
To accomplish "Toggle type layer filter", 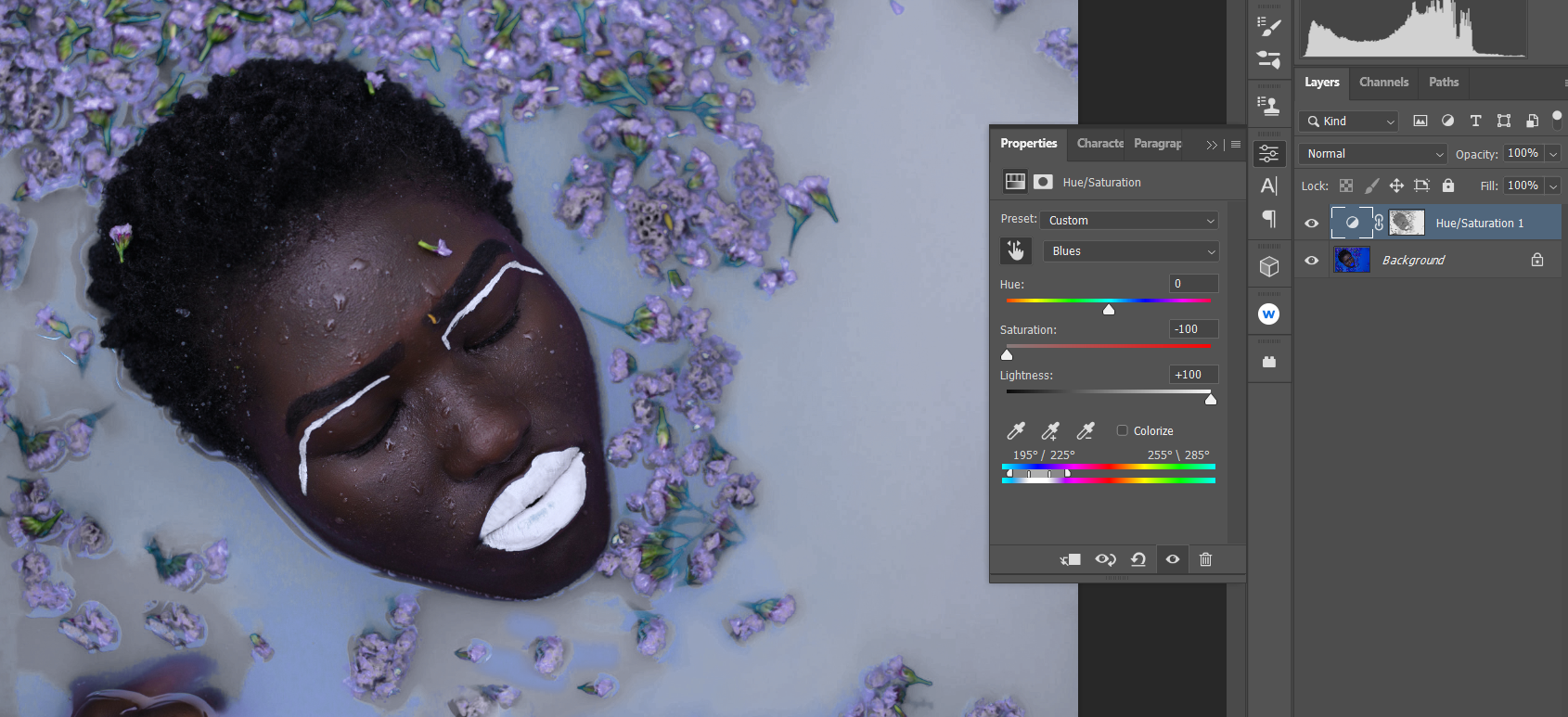I will pyautogui.click(x=1475, y=121).
